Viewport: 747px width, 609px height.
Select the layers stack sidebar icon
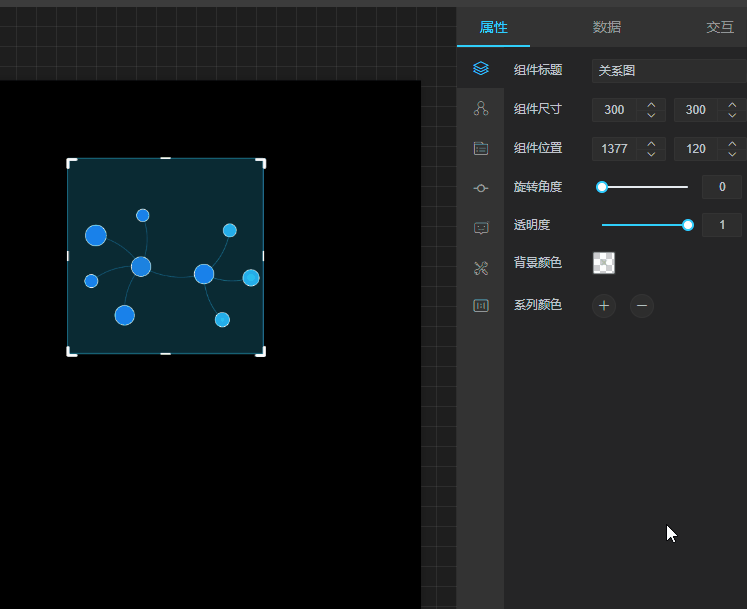tap(481, 69)
